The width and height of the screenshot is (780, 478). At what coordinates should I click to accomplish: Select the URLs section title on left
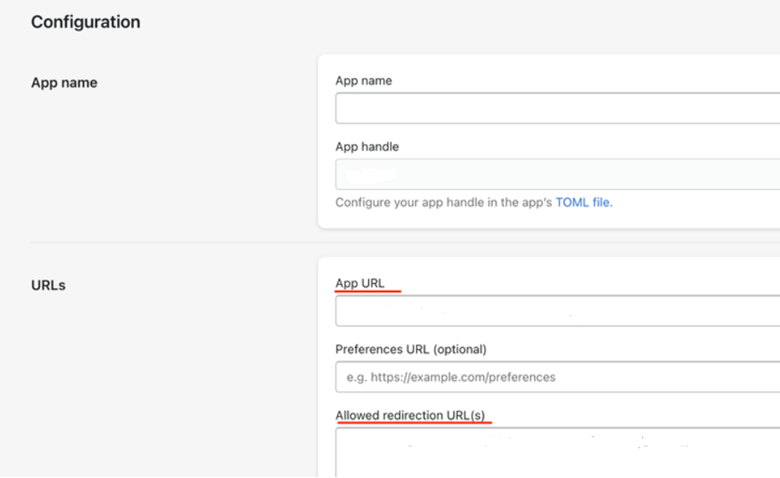[x=48, y=285]
